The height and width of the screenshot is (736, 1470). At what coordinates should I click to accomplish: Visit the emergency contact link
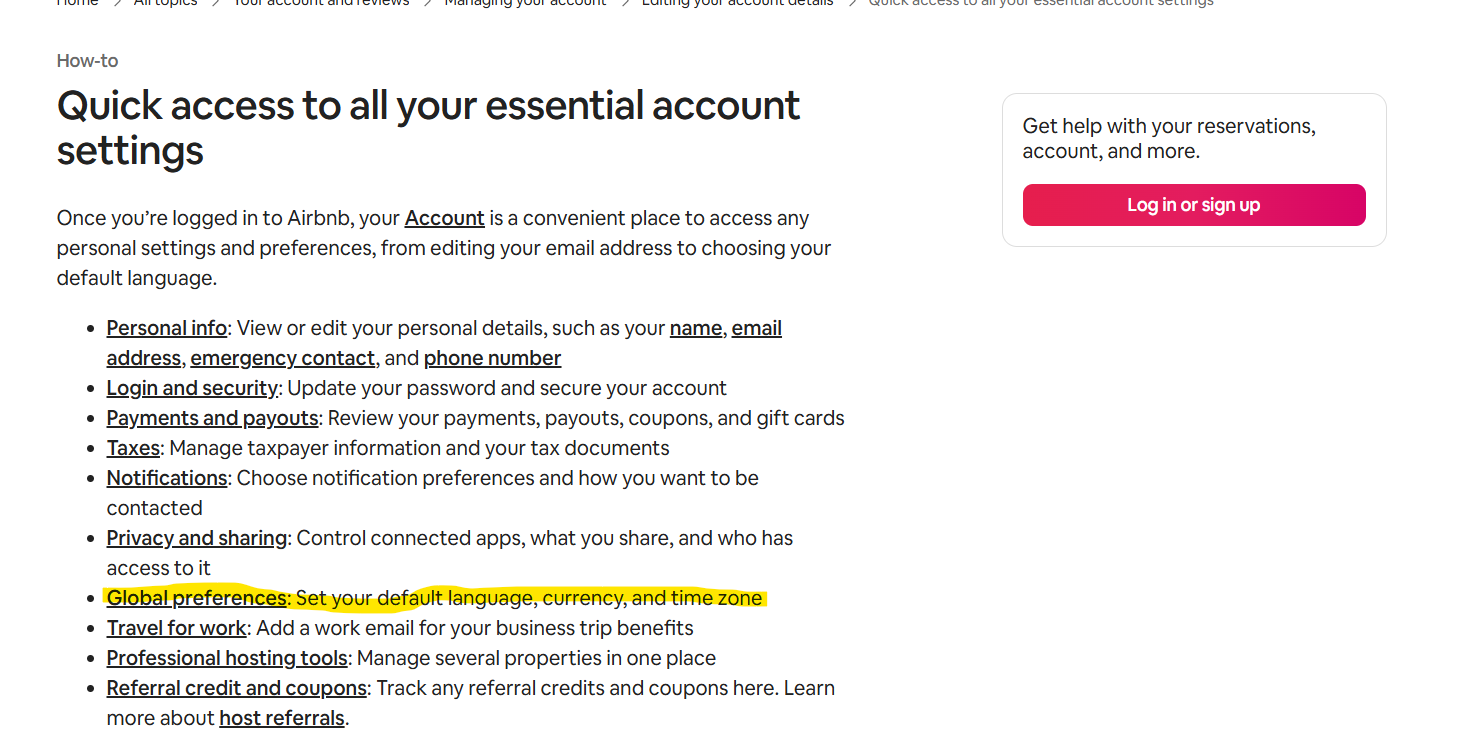[x=283, y=358]
